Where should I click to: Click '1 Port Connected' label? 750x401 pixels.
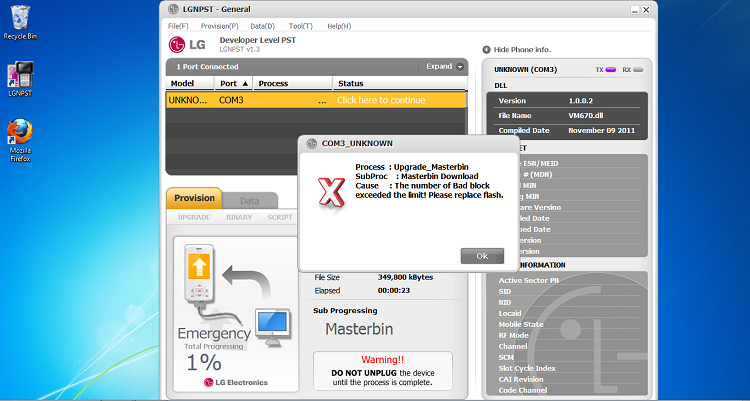tap(207, 67)
